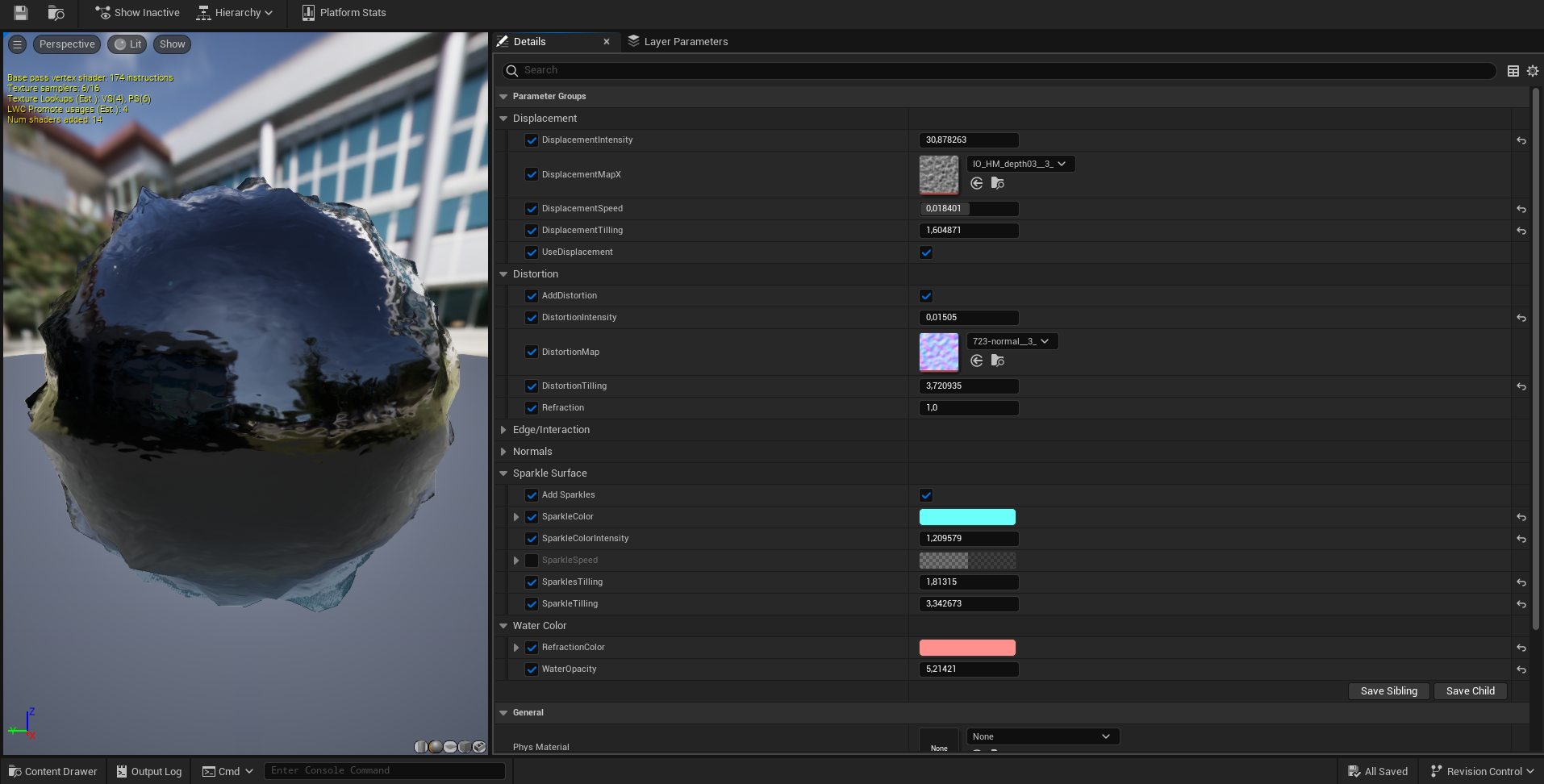1544x784 pixels.
Task: Open the IO_HM_depth03 texture dropdown
Action: point(1020,164)
